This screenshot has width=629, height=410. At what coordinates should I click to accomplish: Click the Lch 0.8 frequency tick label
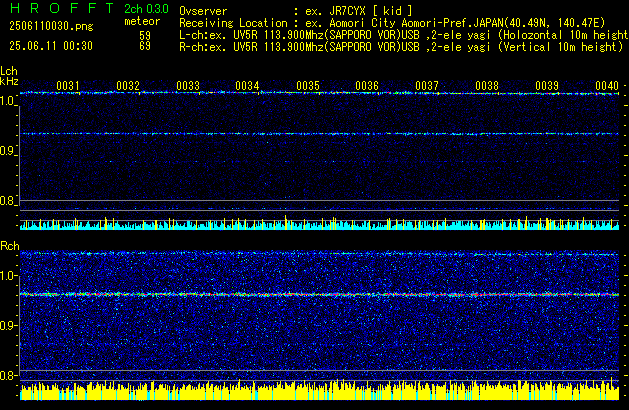[x=8, y=201]
